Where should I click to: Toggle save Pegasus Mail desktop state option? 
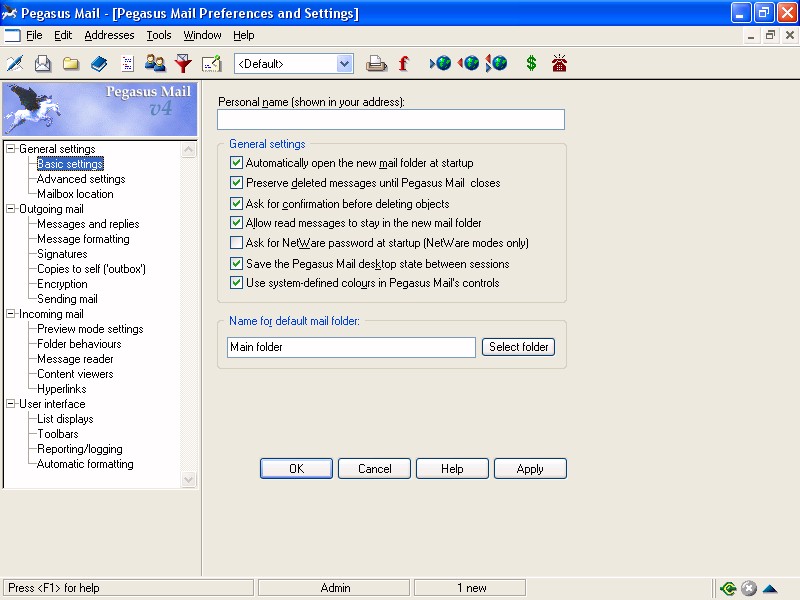(x=236, y=264)
